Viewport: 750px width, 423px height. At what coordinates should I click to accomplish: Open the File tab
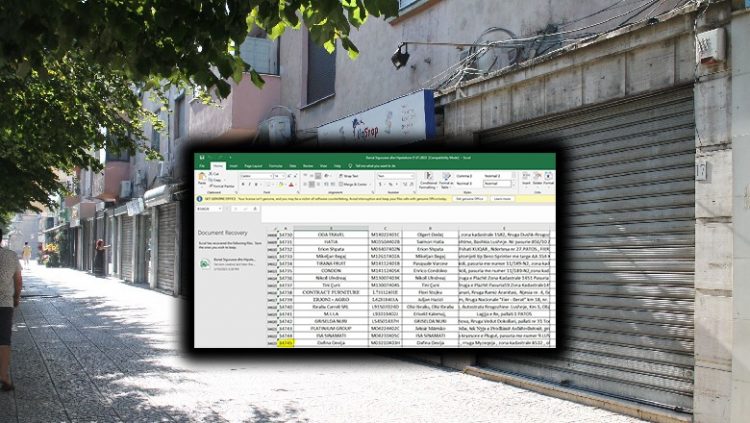202,166
